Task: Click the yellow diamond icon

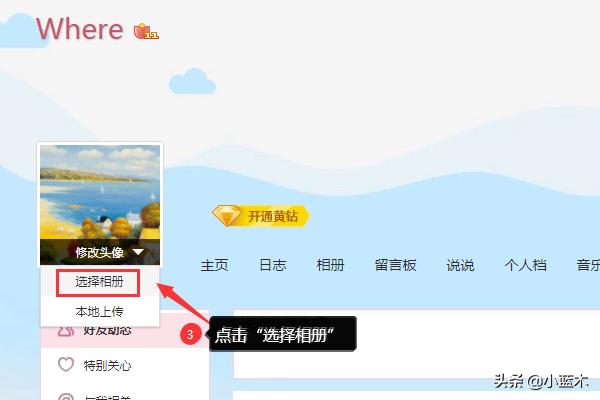Action: click(227, 216)
